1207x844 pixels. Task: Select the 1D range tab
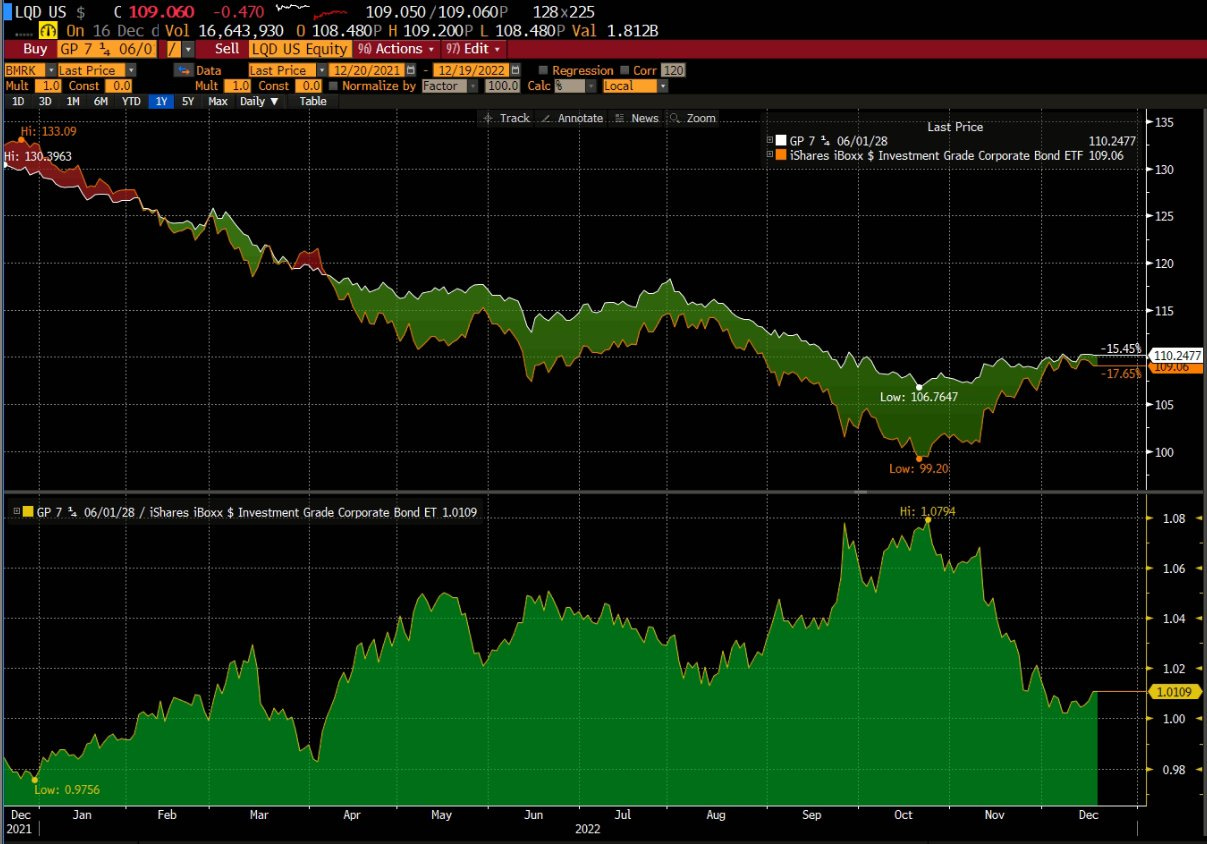click(18, 101)
